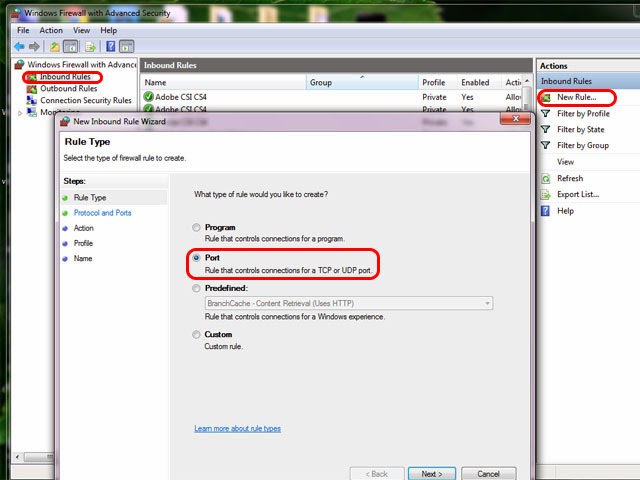Click the Connection Security Rules icon
The image size is (640, 480).
(x=32, y=100)
